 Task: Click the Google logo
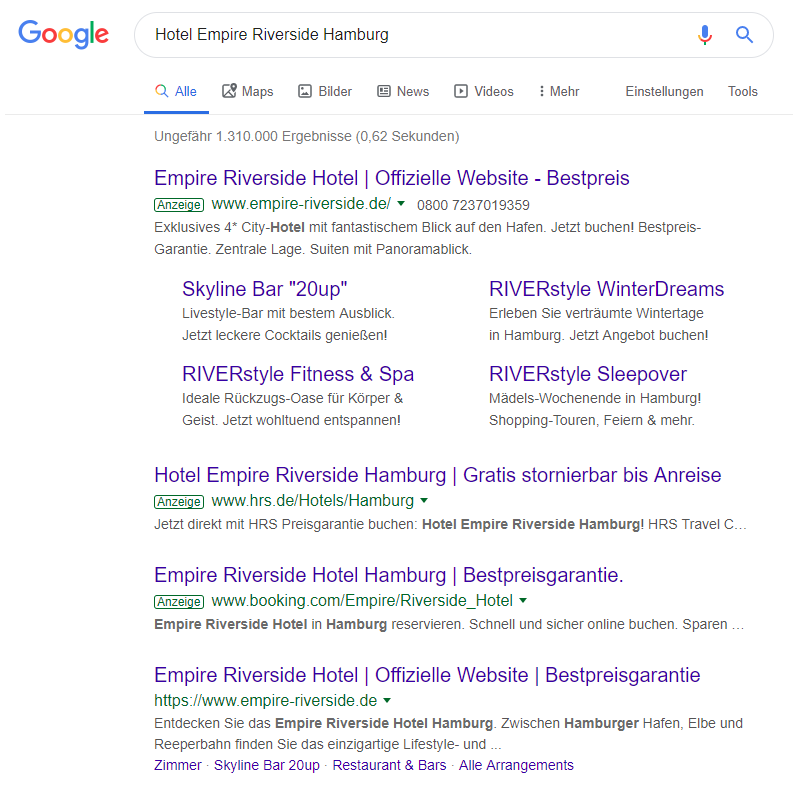(x=63, y=35)
